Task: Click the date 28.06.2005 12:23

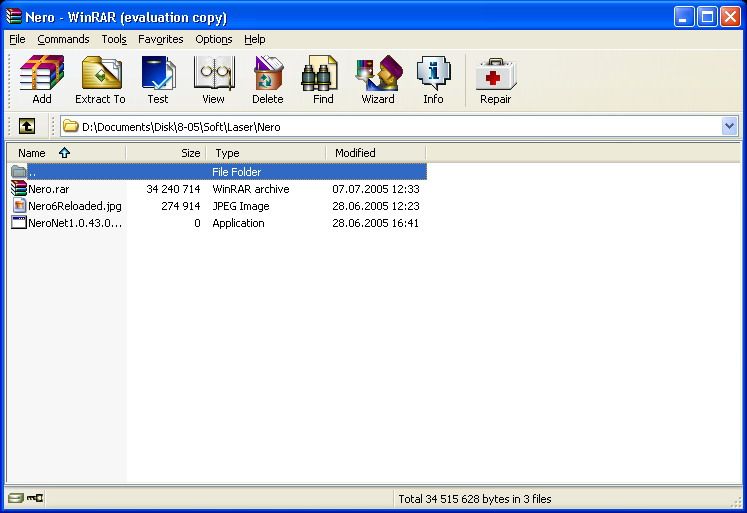Action: pos(375,206)
